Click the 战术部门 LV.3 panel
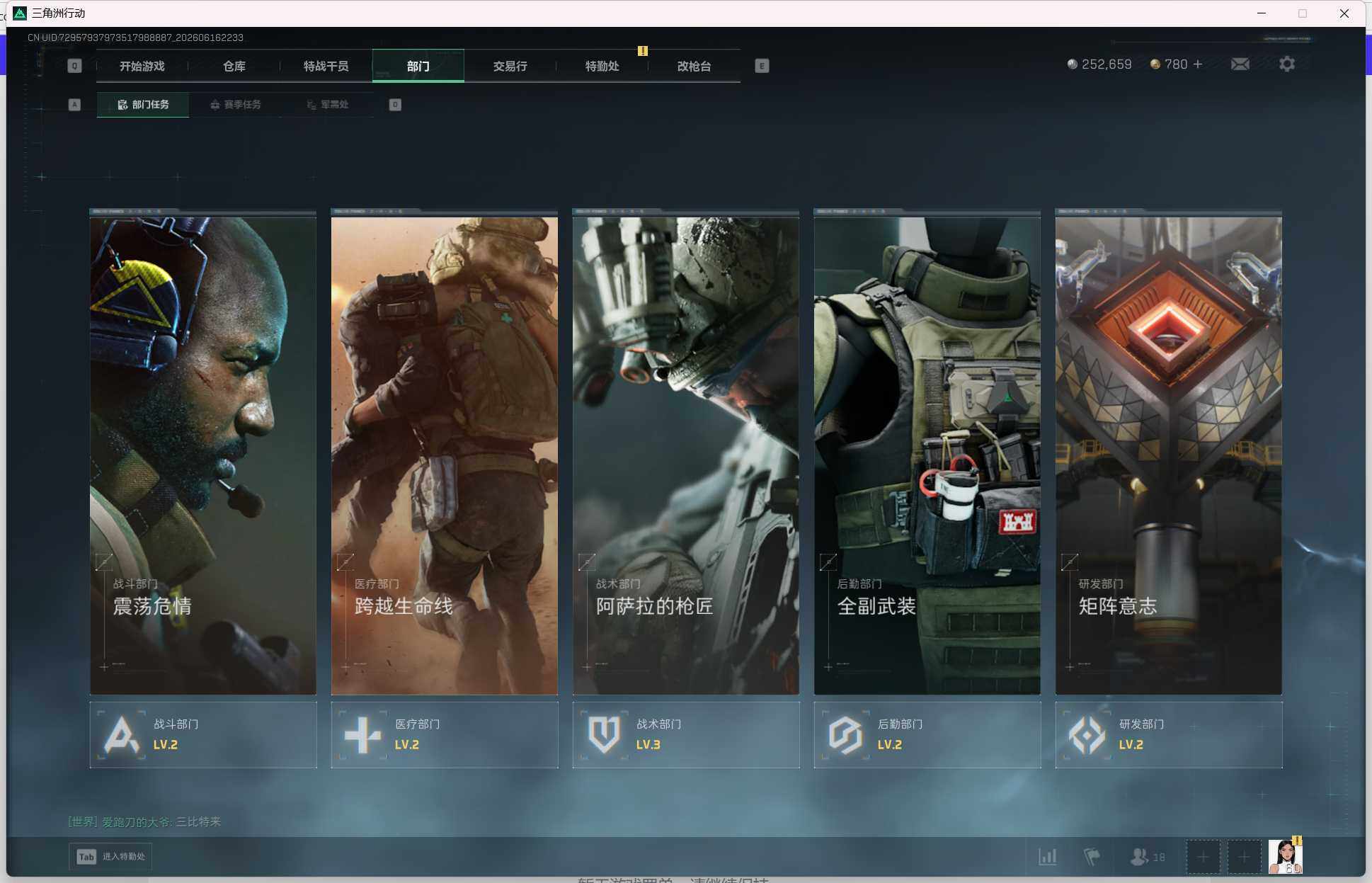 pyautogui.click(x=686, y=735)
